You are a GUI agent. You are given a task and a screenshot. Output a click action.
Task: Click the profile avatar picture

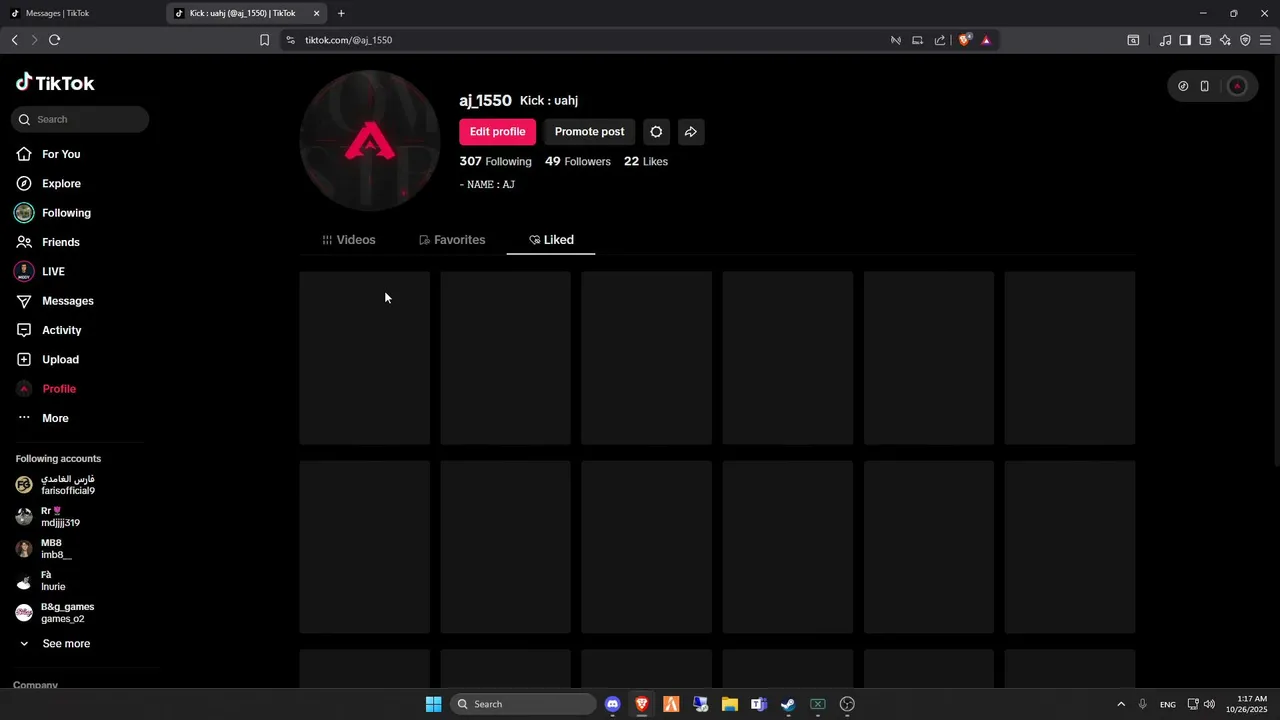(370, 141)
